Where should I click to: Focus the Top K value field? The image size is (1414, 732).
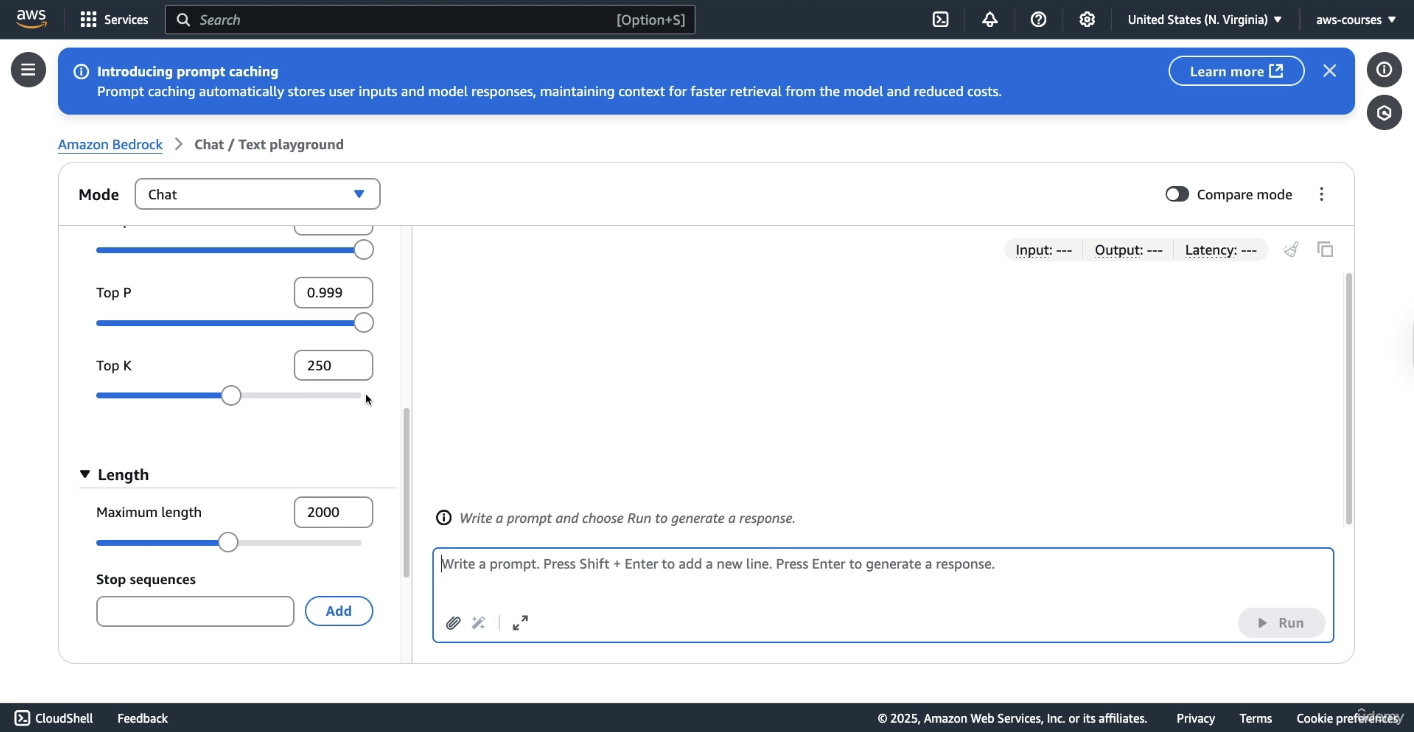pos(333,366)
